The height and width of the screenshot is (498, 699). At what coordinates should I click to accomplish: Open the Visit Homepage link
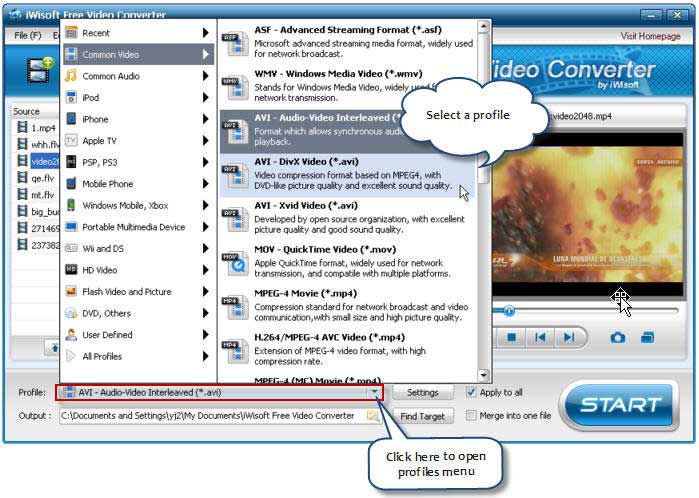(650, 36)
